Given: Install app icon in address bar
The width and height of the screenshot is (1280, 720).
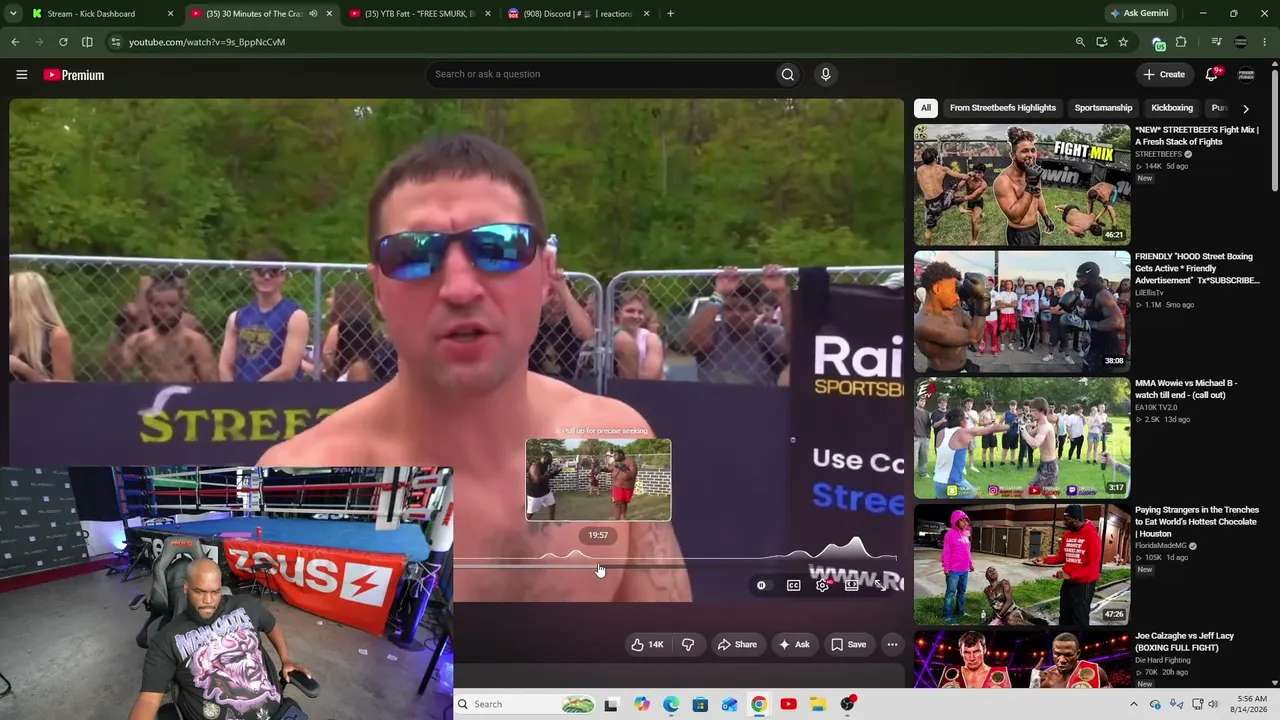Looking at the screenshot, I should [1101, 42].
